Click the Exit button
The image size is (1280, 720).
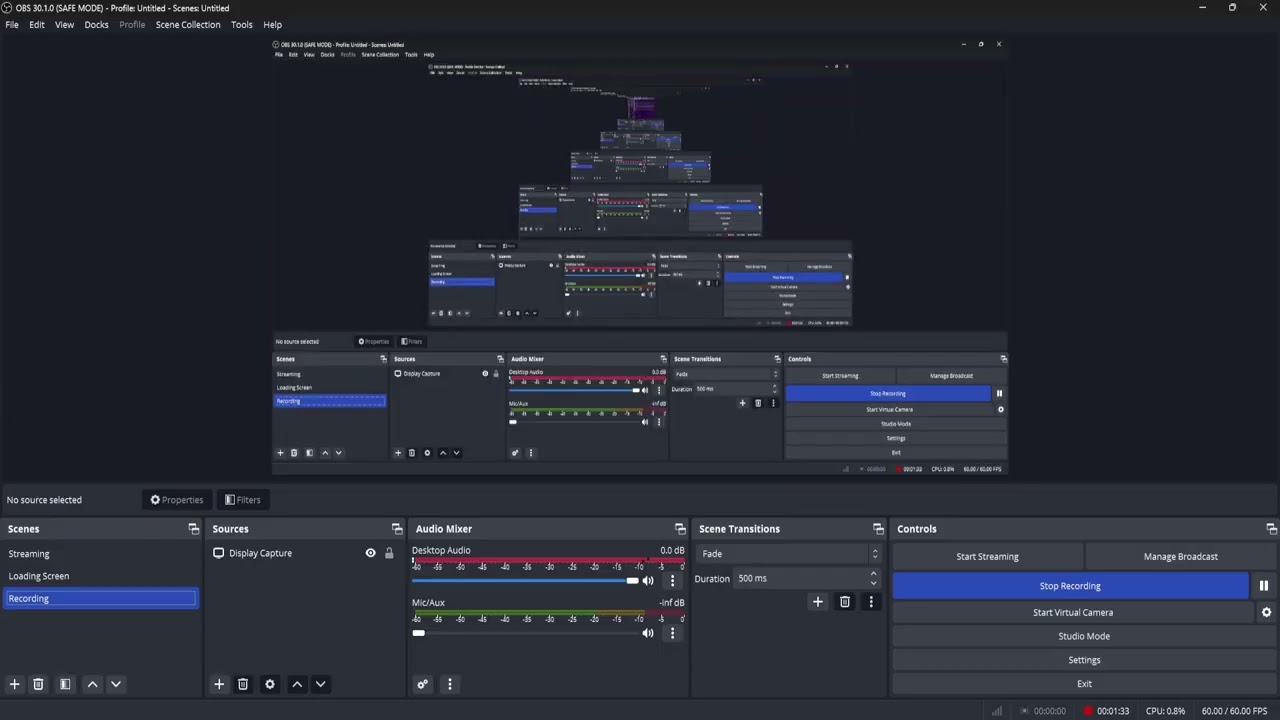click(1084, 684)
